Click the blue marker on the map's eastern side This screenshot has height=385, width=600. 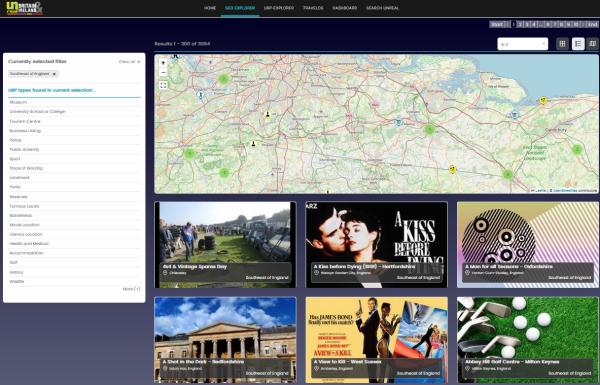515,114
